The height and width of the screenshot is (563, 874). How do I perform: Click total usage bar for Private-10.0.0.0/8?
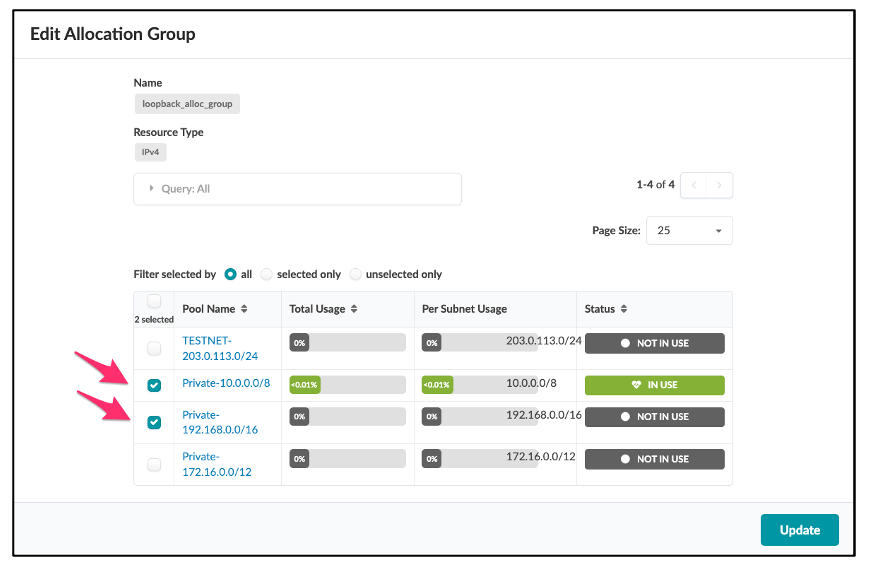(347, 384)
